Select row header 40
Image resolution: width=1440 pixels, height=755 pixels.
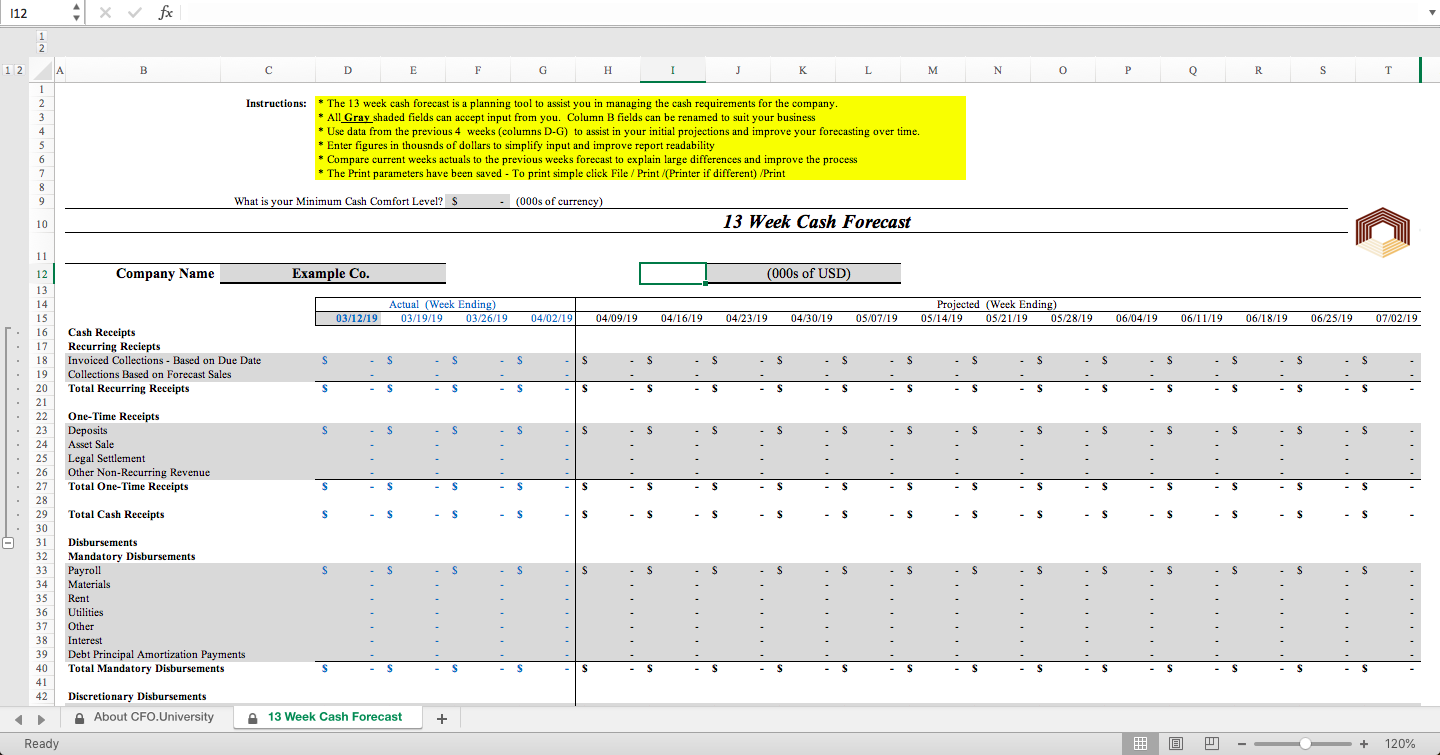click(41, 668)
